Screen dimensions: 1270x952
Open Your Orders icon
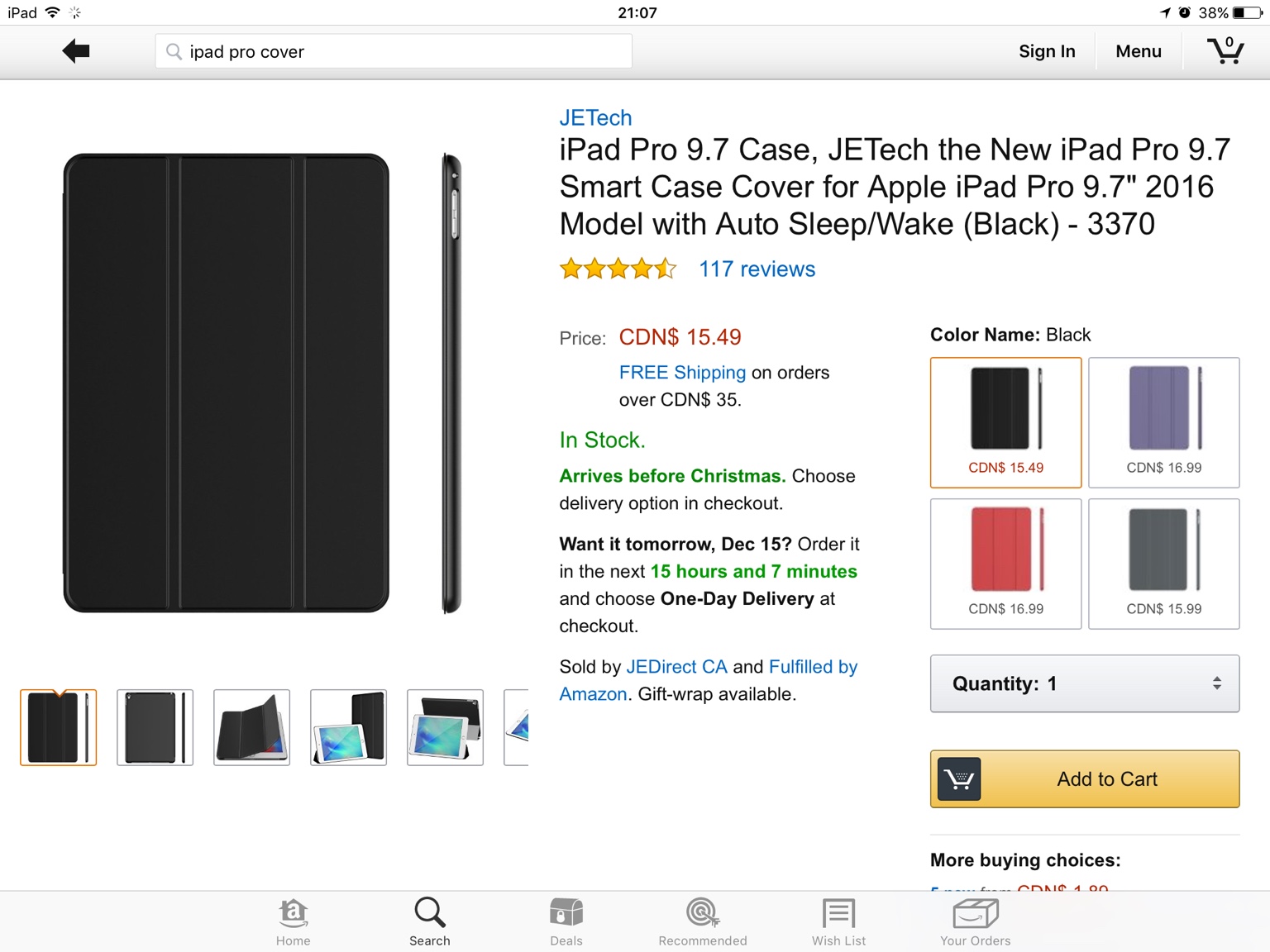976,914
